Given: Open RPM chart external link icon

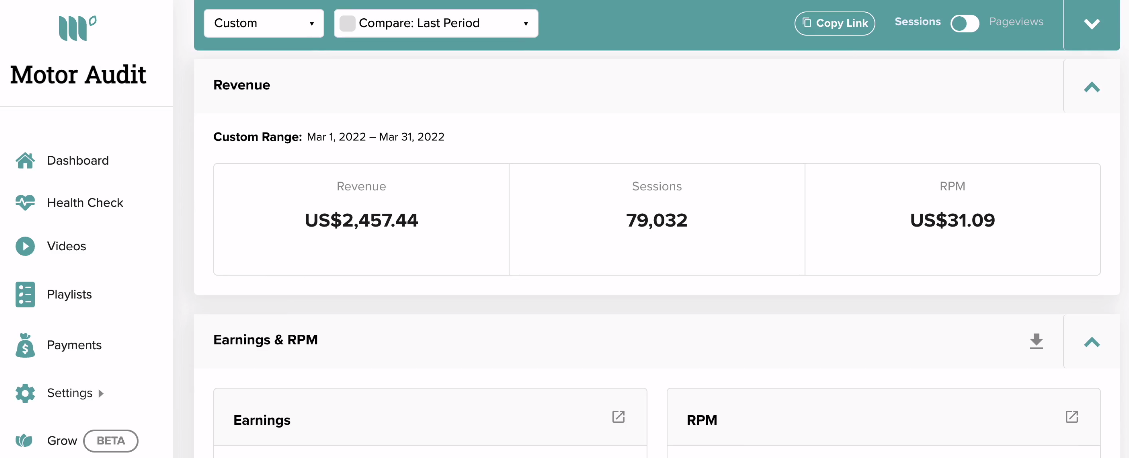Looking at the screenshot, I should click(1072, 417).
